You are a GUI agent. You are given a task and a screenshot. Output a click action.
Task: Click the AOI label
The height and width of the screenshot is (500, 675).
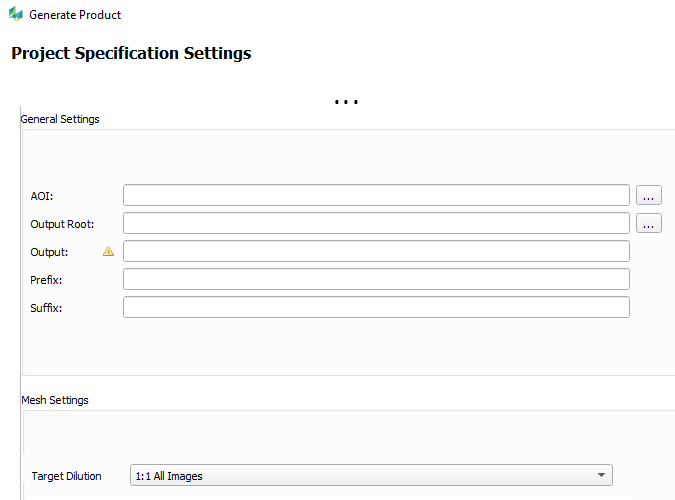point(42,196)
